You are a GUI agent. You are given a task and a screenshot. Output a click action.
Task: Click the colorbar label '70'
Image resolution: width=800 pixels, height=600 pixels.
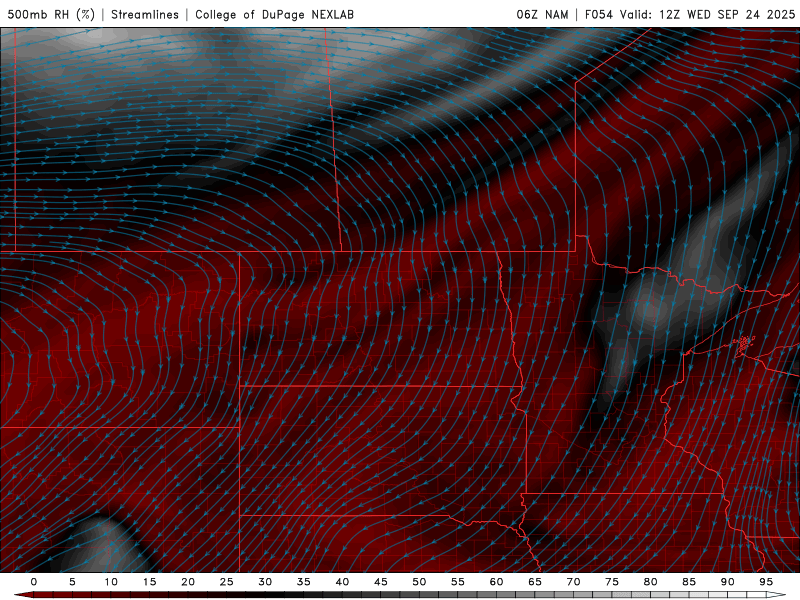573,582
